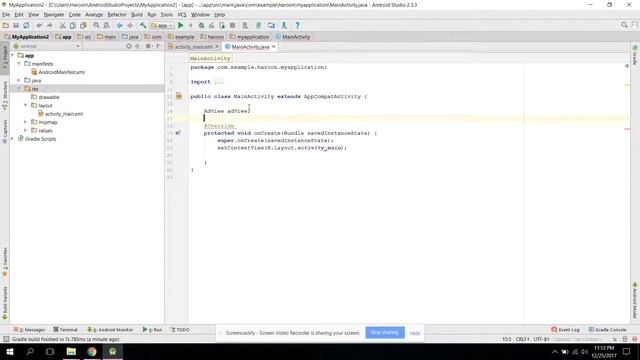This screenshot has width=640, height=360.
Task: Click the hide project panel icon
Action: (158, 46)
